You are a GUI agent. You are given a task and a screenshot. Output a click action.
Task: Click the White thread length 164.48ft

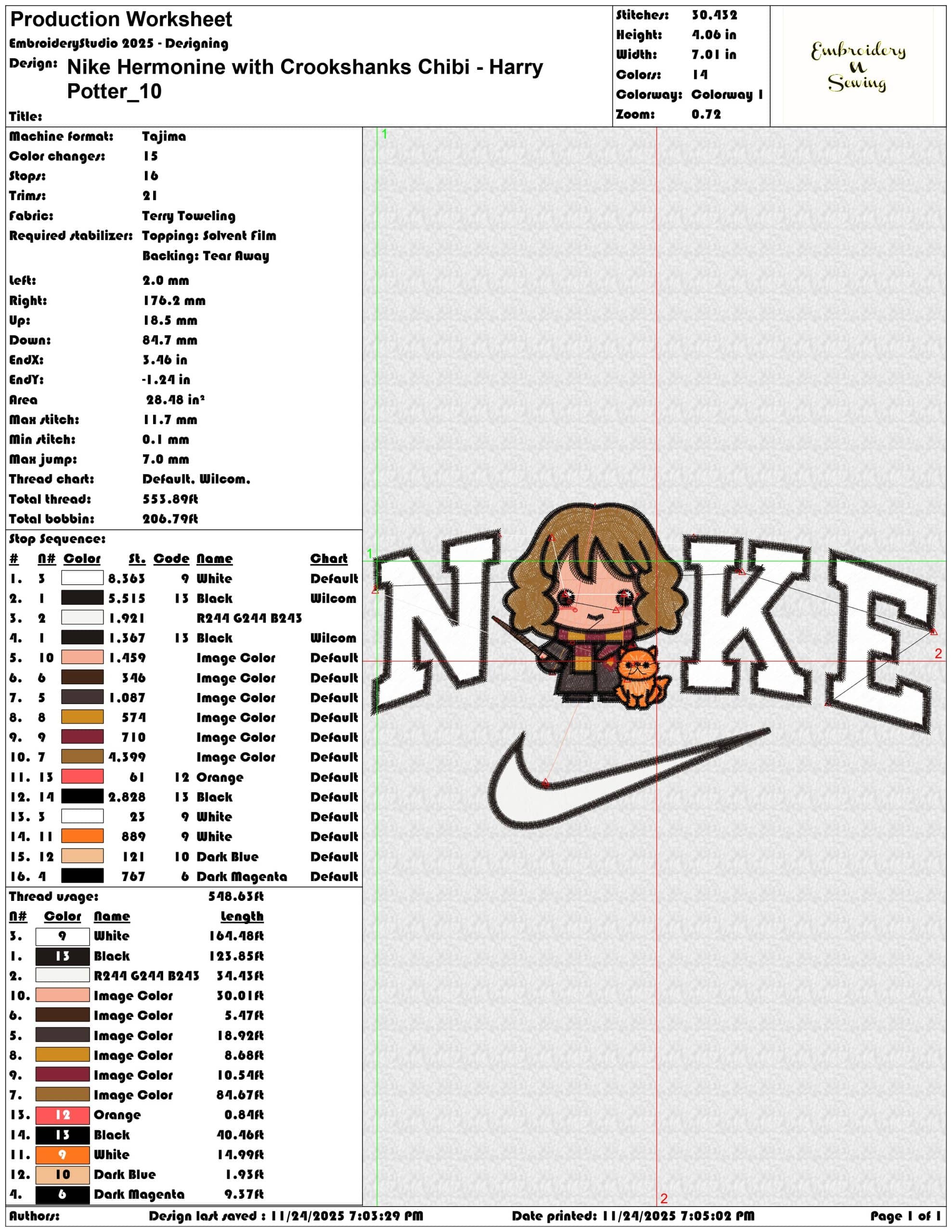coord(236,937)
